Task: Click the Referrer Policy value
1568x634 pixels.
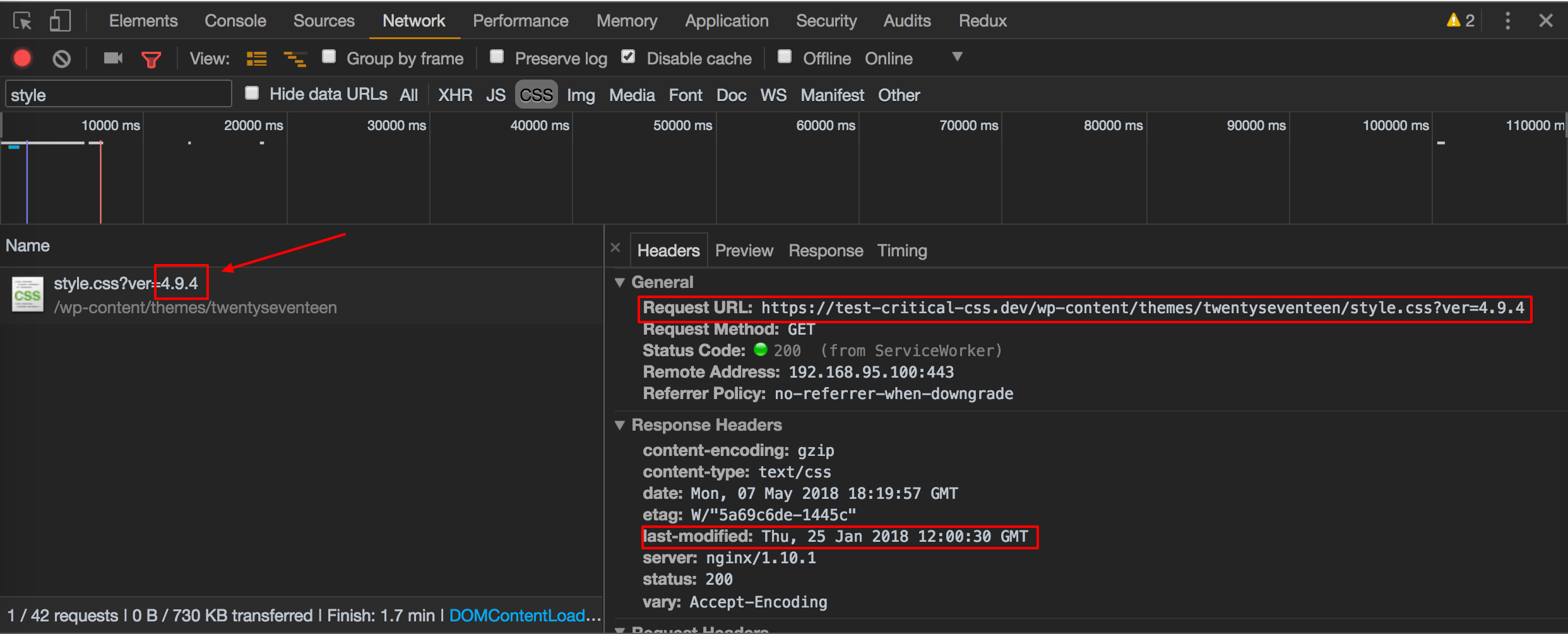Action: click(x=894, y=394)
